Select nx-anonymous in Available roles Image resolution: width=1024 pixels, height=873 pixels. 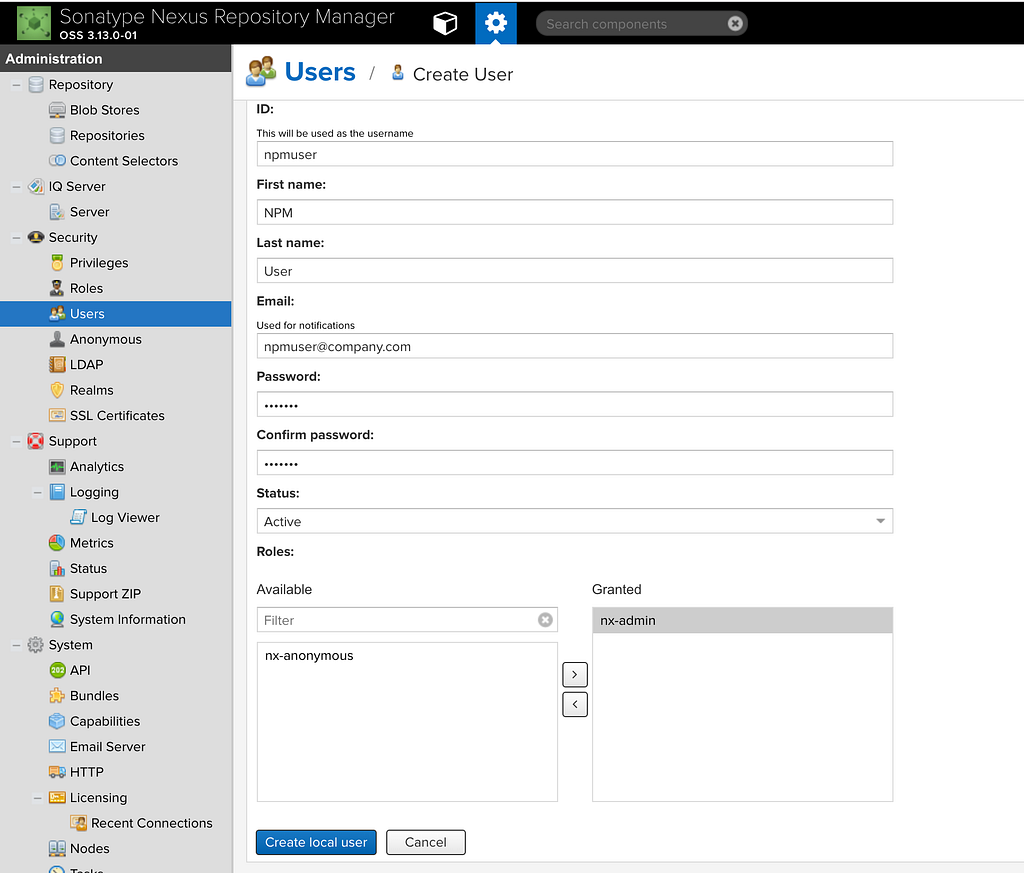click(309, 656)
